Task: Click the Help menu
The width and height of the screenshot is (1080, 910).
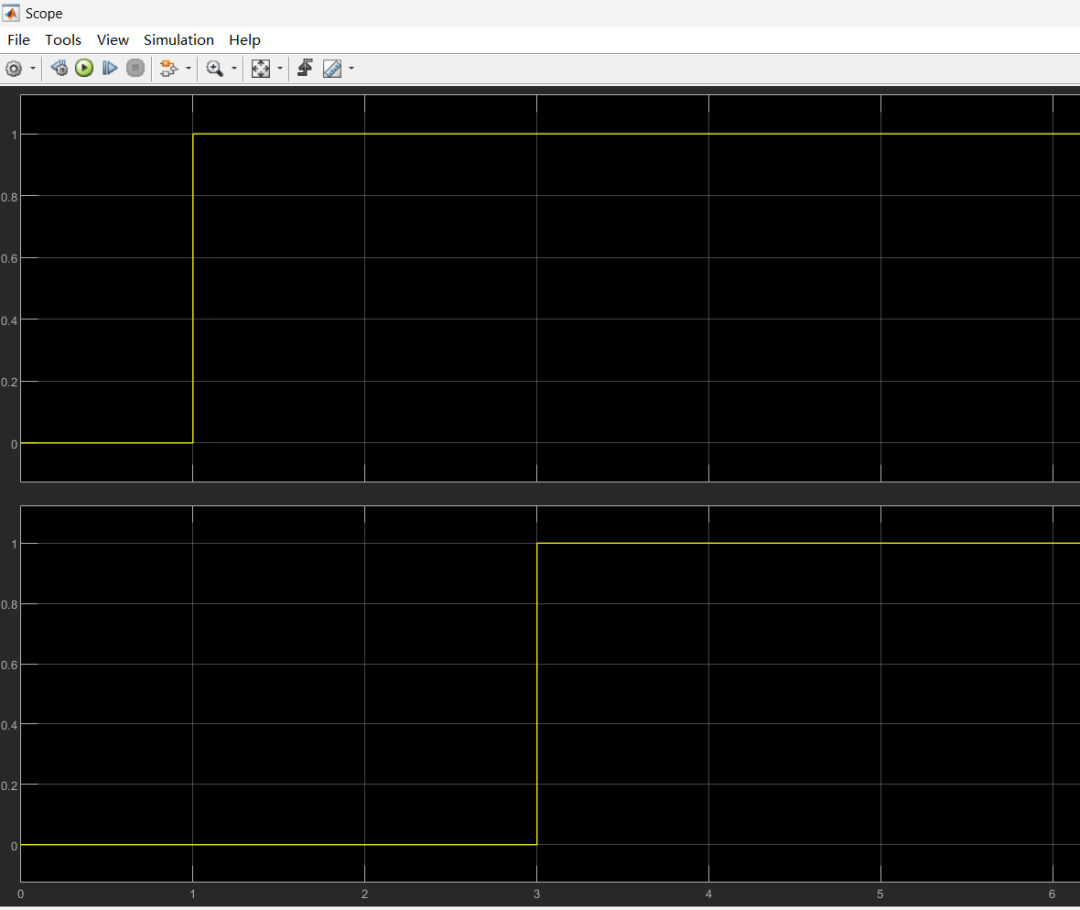Action: [244, 40]
